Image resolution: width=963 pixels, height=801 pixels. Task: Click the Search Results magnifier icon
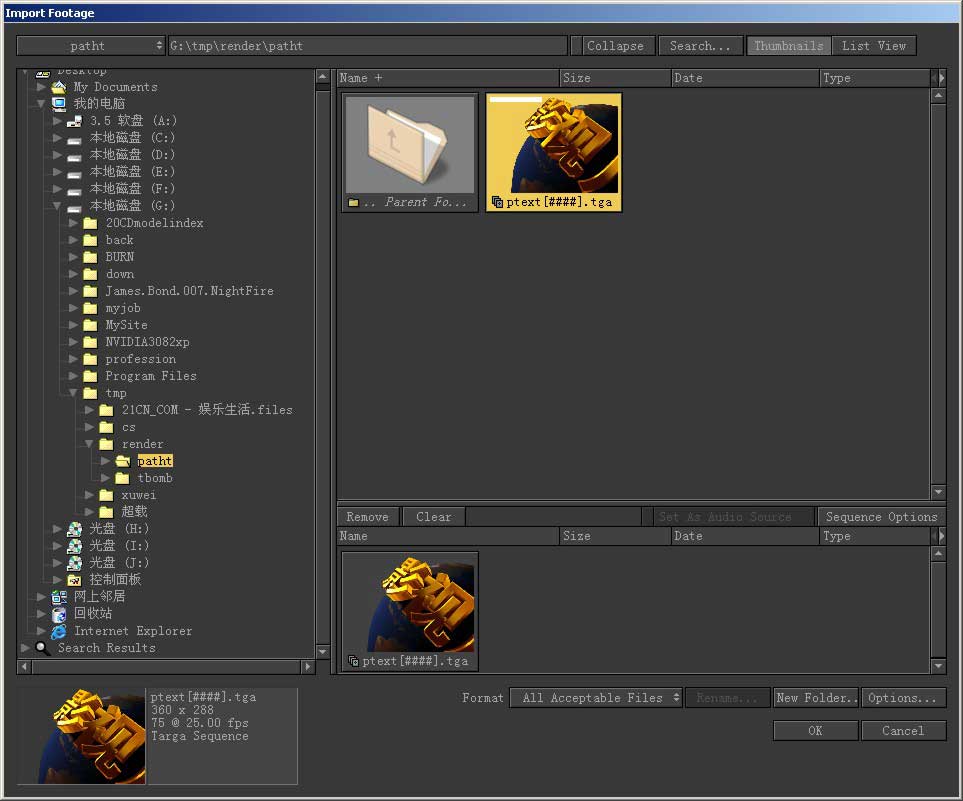pyautogui.click(x=42, y=648)
